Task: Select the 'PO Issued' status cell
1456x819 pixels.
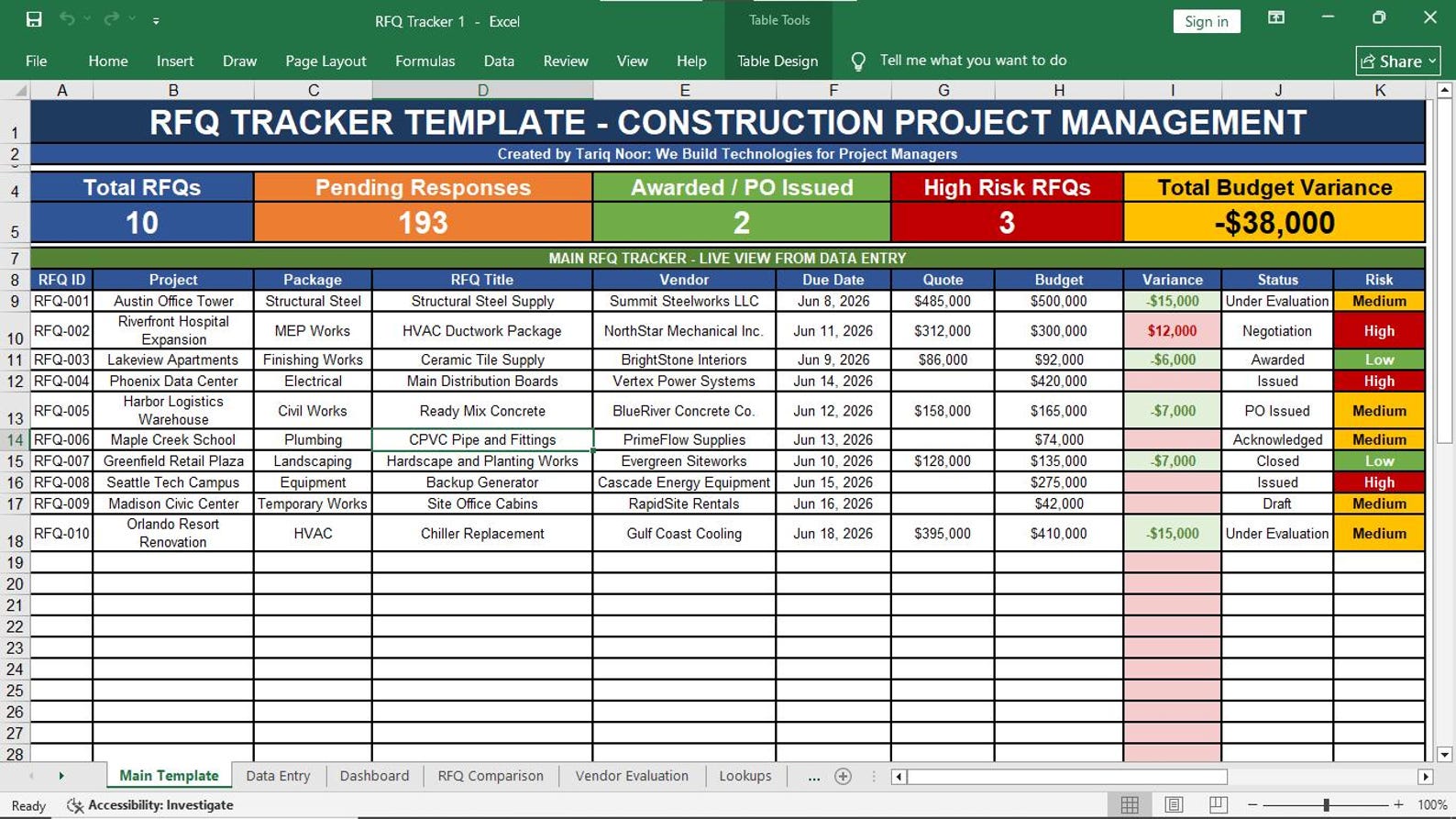Action: click(1277, 411)
